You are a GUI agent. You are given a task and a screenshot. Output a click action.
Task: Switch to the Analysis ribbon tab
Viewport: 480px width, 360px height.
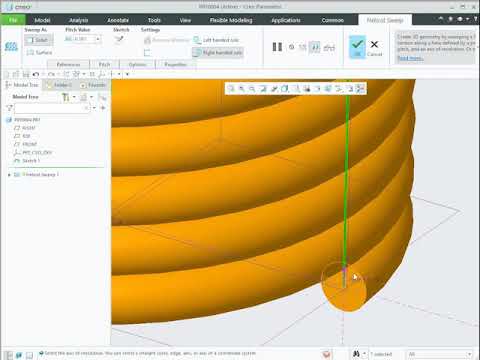[x=78, y=20]
